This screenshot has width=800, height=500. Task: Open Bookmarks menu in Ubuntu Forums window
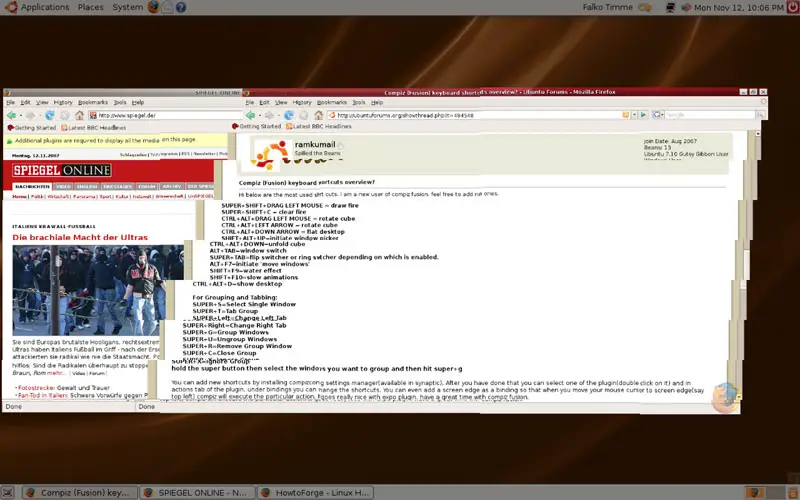coord(332,102)
